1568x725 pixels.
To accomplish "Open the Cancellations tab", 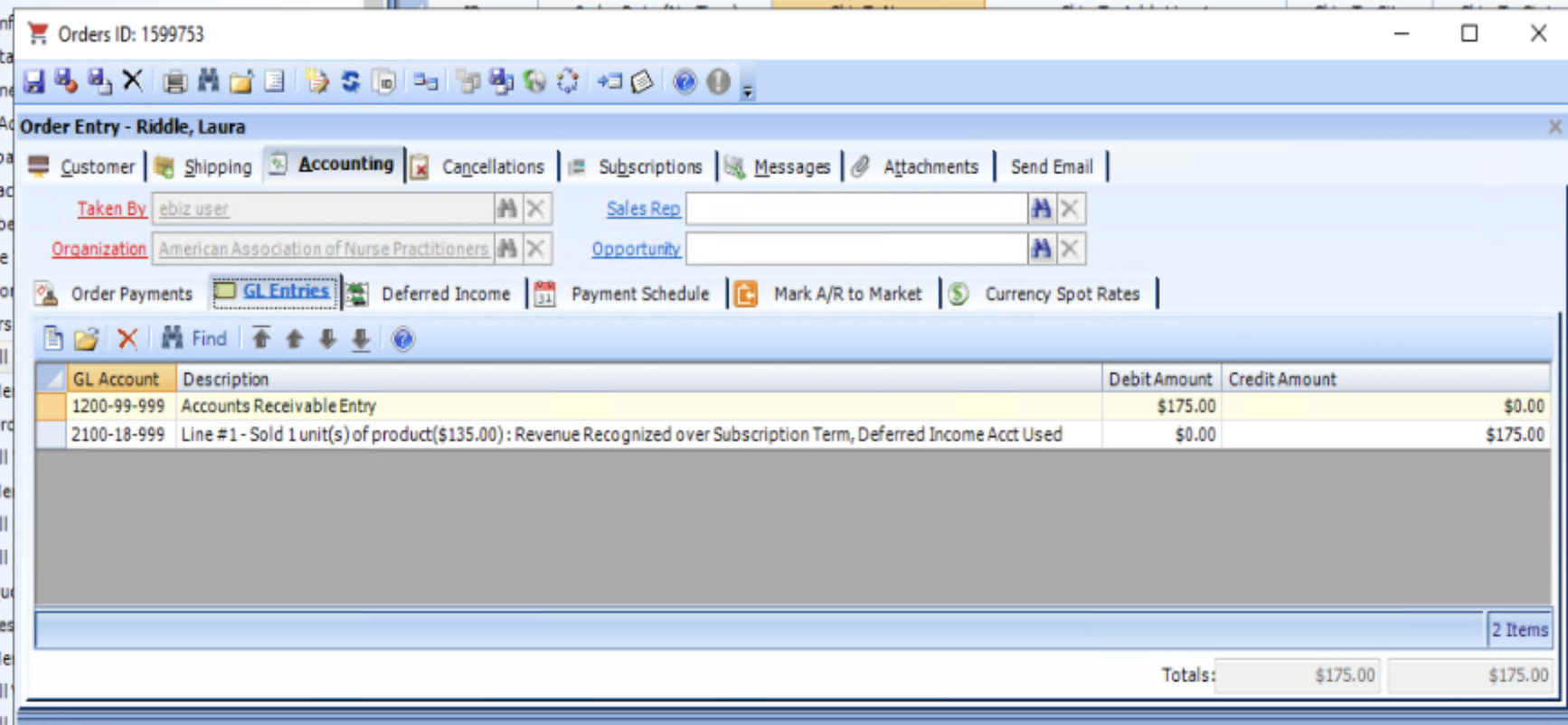I will (480, 166).
